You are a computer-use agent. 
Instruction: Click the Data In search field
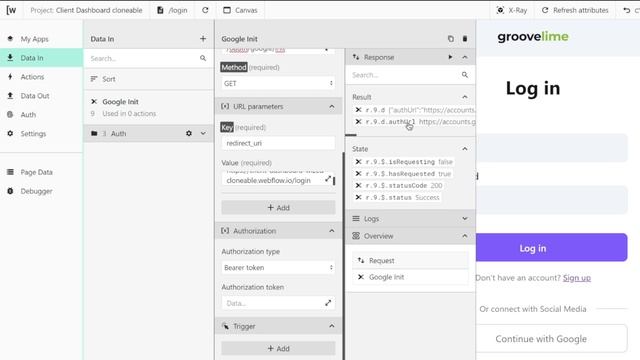pyautogui.click(x=143, y=58)
